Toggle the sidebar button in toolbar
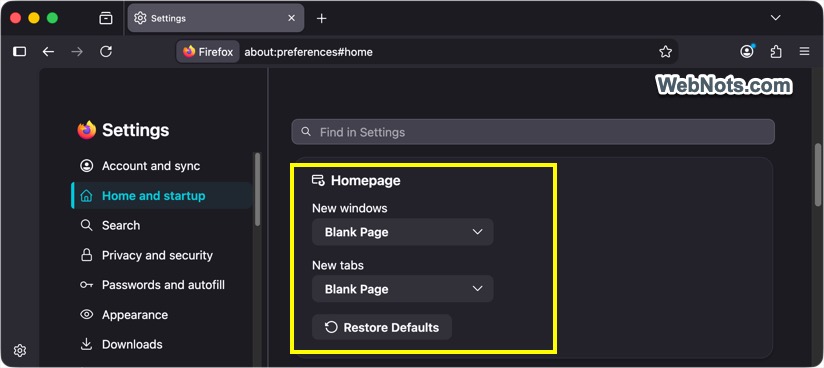The image size is (824, 368). click(19, 52)
